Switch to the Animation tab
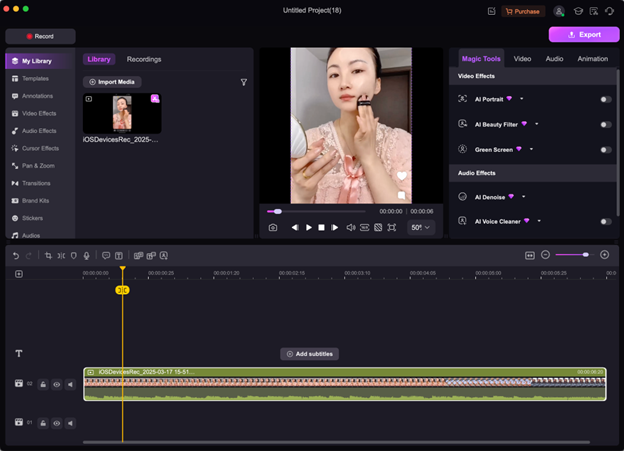 coord(593,59)
